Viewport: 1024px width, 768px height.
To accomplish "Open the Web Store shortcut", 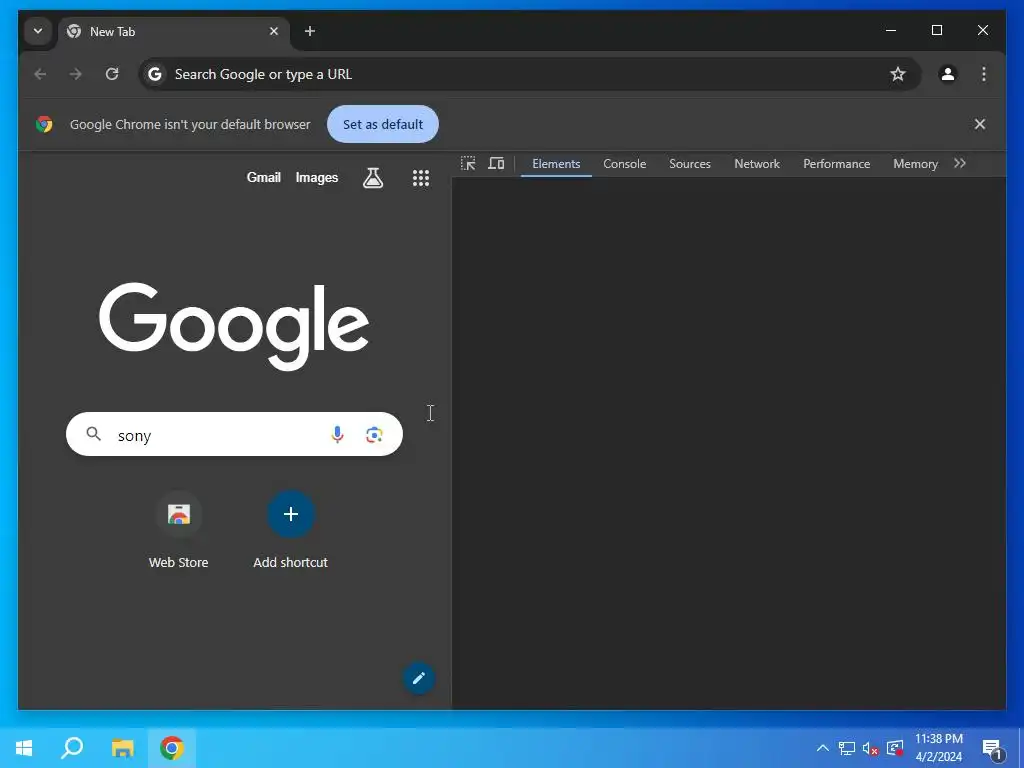I will 178,531.
